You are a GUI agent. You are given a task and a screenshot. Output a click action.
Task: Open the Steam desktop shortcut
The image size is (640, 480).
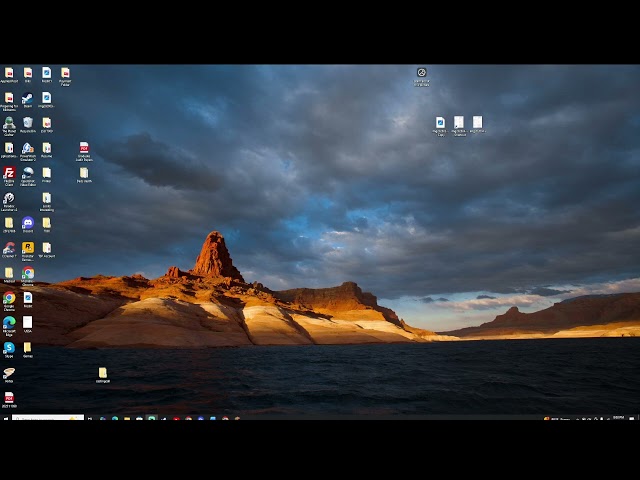tap(27, 100)
